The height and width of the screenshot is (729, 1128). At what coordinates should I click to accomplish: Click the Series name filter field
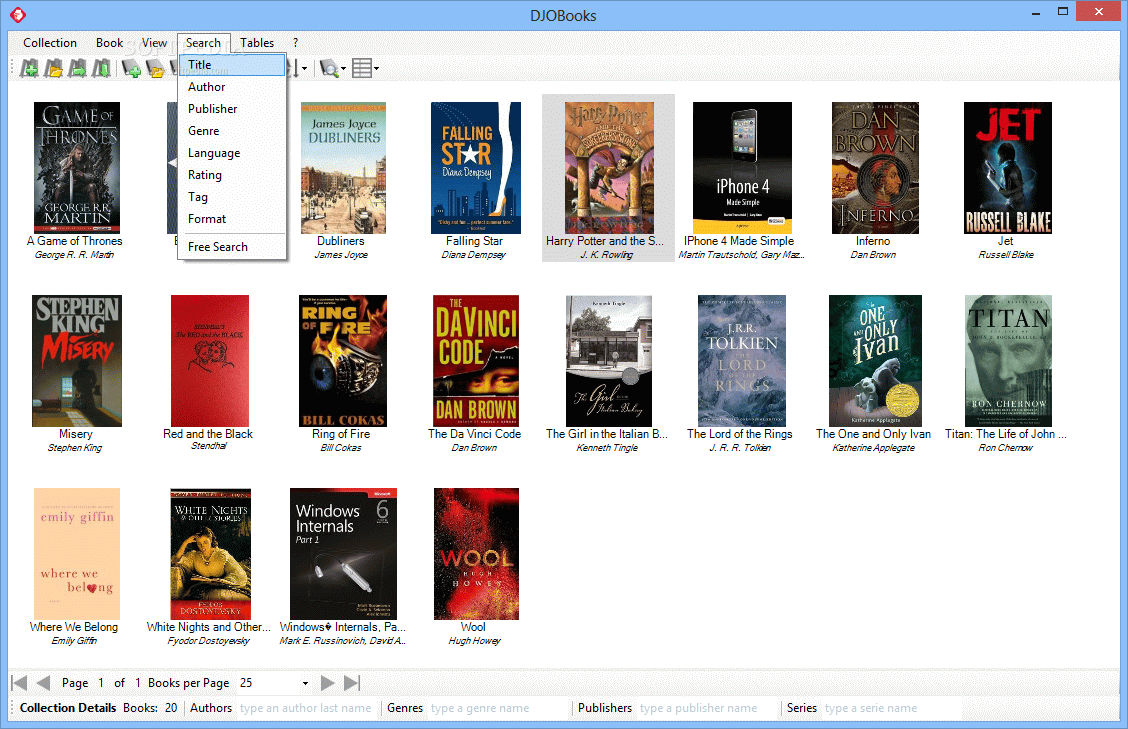pyautogui.click(x=891, y=708)
